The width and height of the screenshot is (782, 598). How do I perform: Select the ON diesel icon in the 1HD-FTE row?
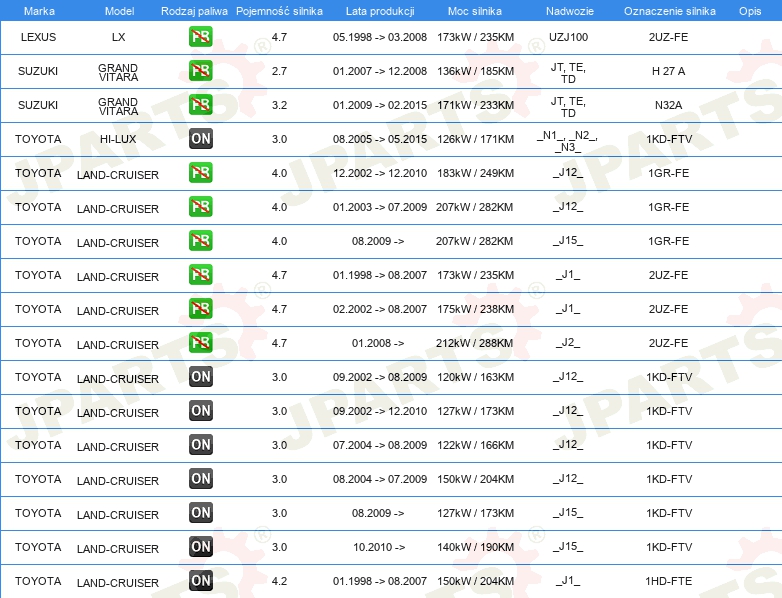pos(200,581)
